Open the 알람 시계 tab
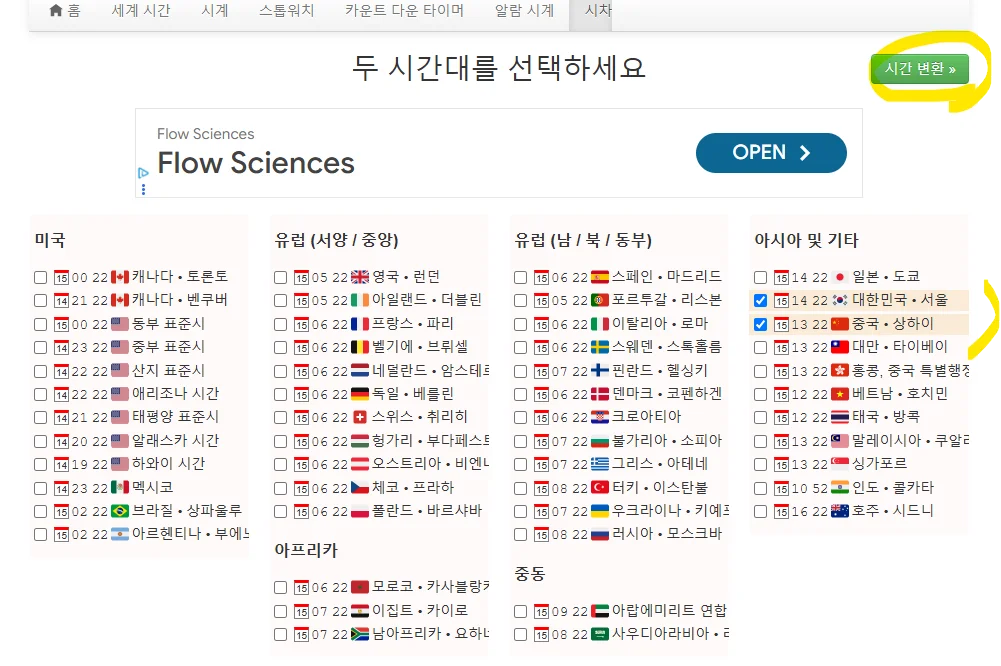This screenshot has height=666, width=1001. [x=524, y=11]
